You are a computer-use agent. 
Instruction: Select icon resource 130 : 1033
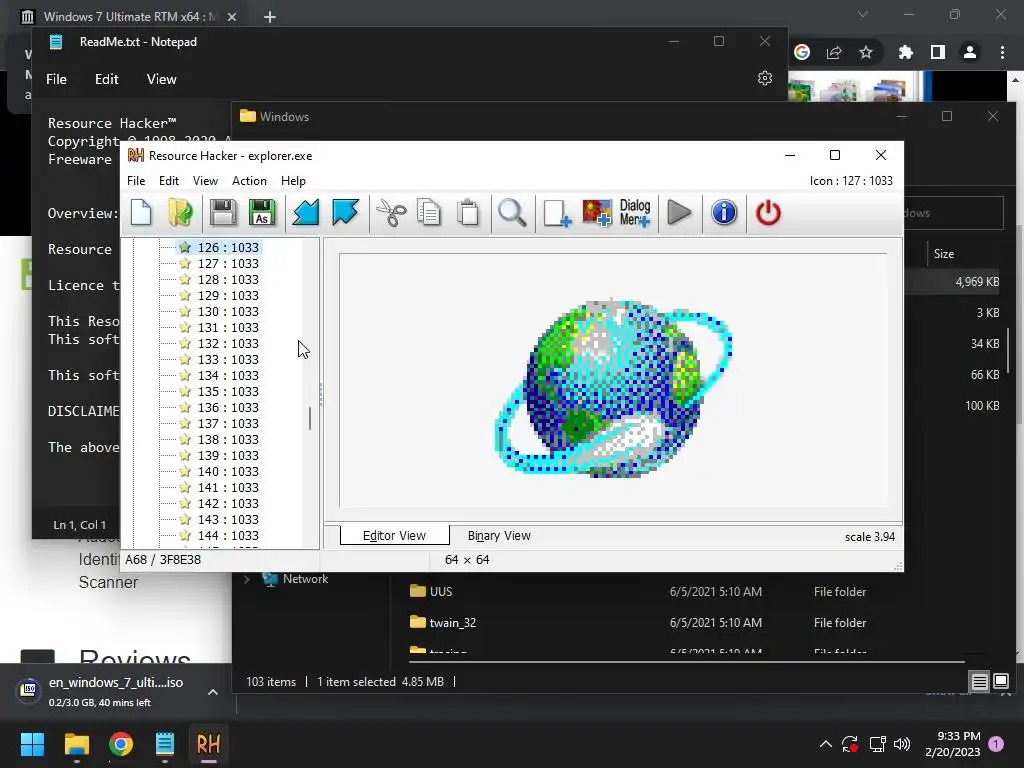220,312
